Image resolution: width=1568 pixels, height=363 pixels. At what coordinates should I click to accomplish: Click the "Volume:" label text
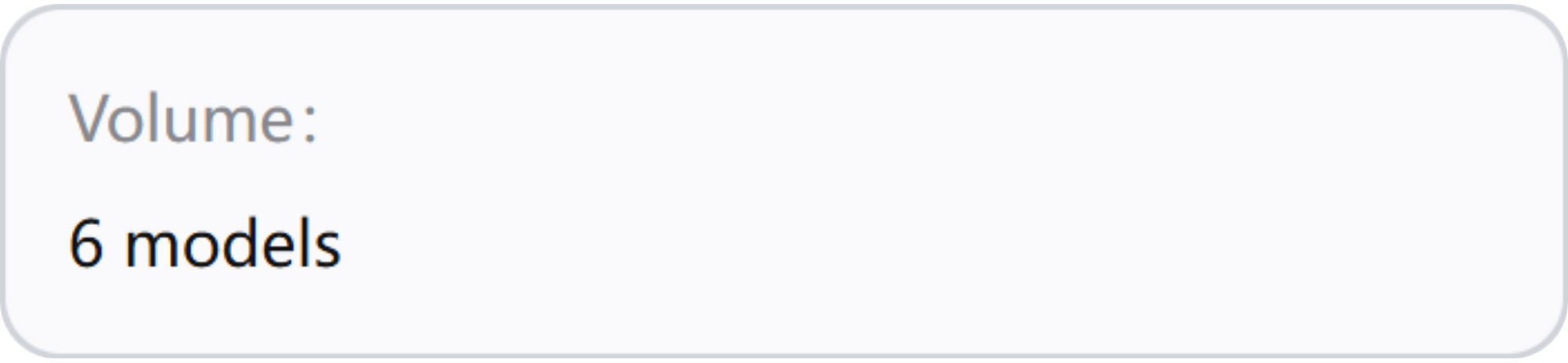pos(194,119)
